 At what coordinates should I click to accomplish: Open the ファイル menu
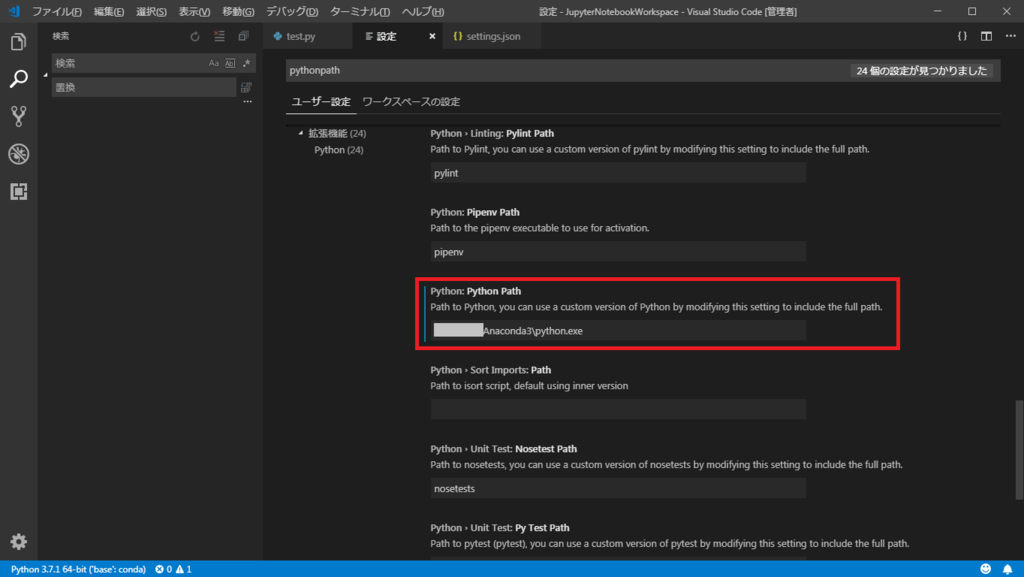[57, 12]
